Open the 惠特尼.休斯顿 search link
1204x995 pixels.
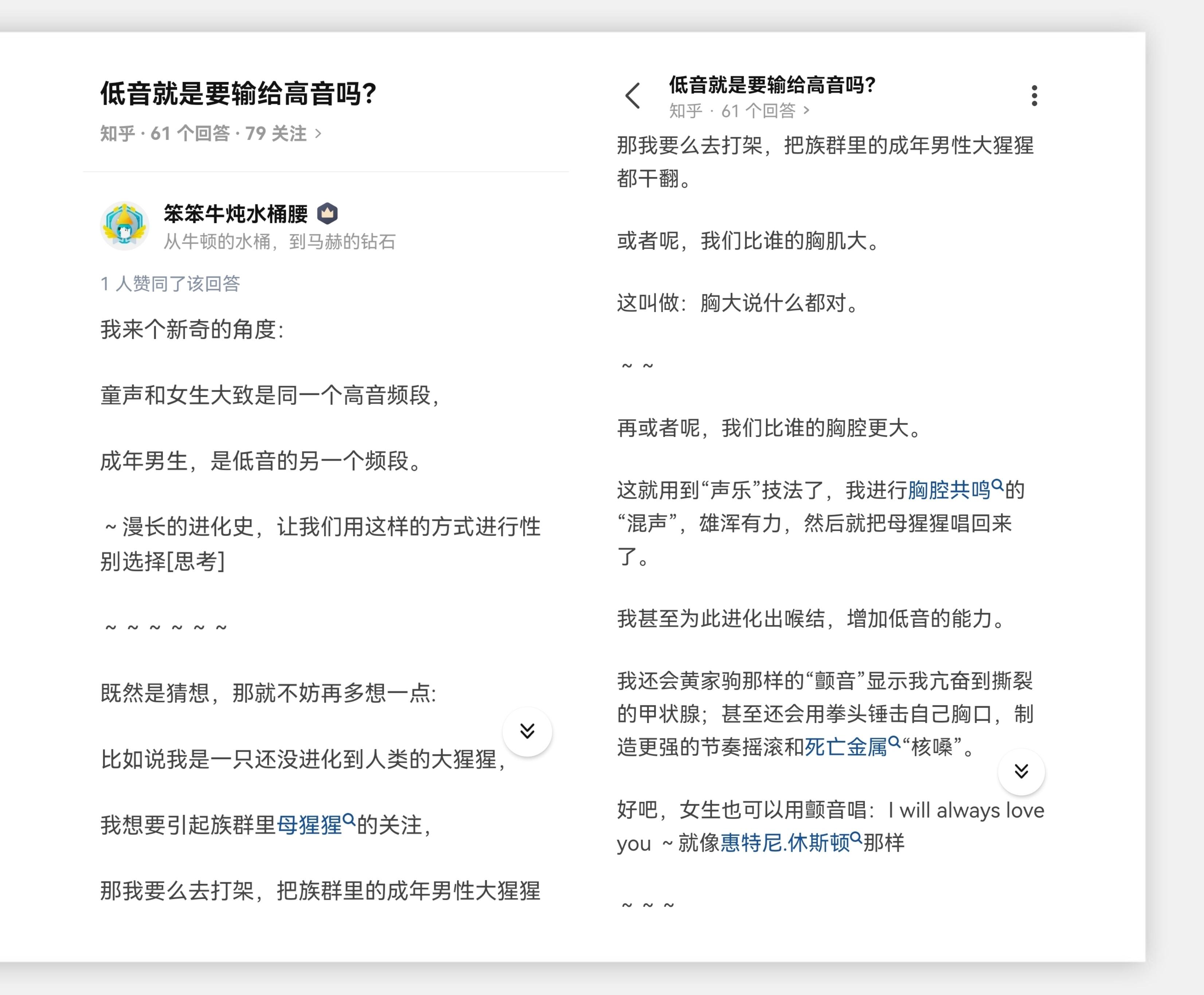click(x=785, y=843)
